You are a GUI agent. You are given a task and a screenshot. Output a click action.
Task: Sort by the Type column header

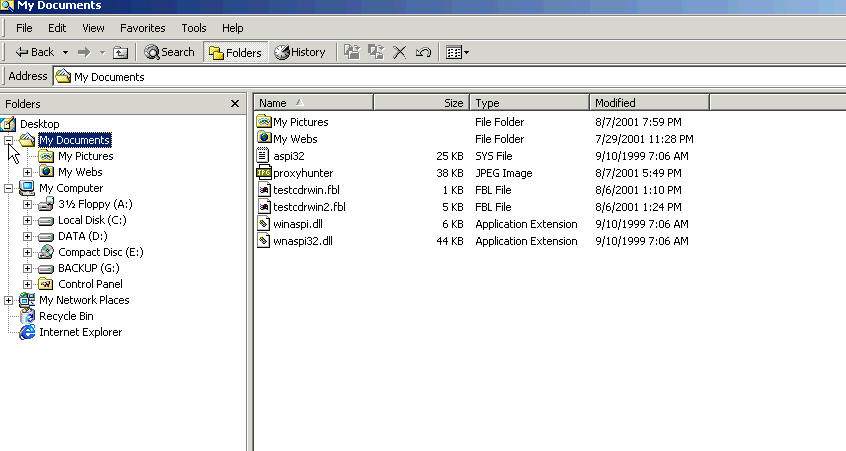pyautogui.click(x=530, y=102)
